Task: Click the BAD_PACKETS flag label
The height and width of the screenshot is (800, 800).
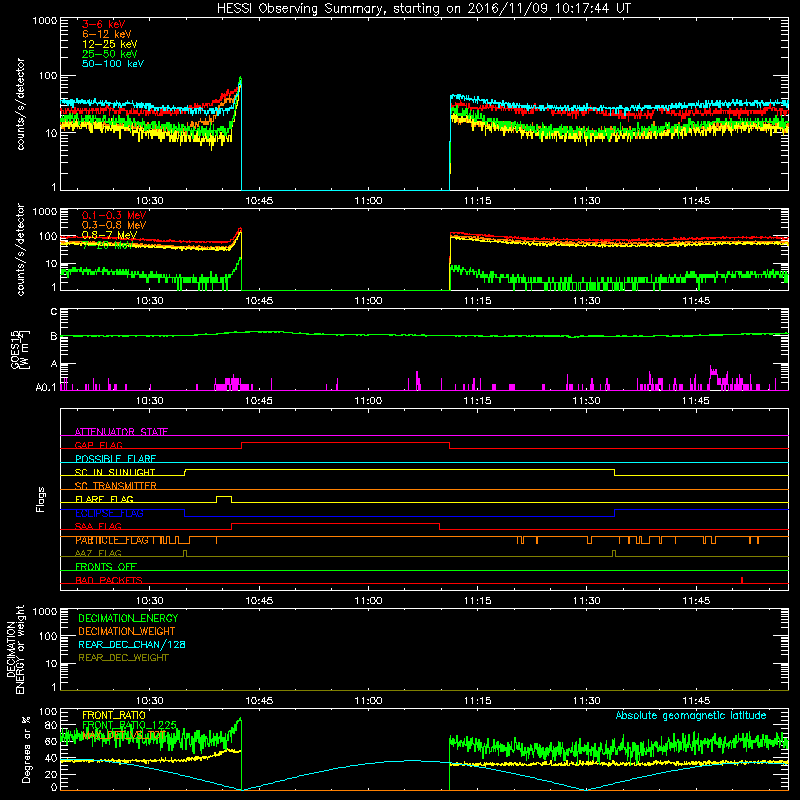Action: 109,580
